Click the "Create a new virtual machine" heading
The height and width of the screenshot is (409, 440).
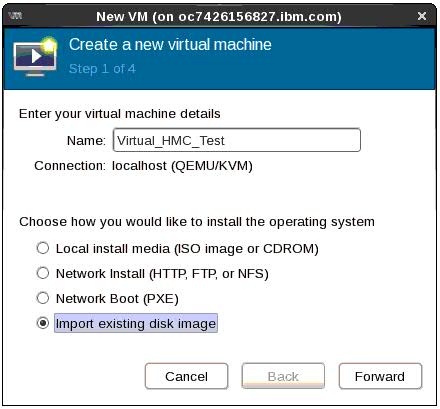(170, 44)
